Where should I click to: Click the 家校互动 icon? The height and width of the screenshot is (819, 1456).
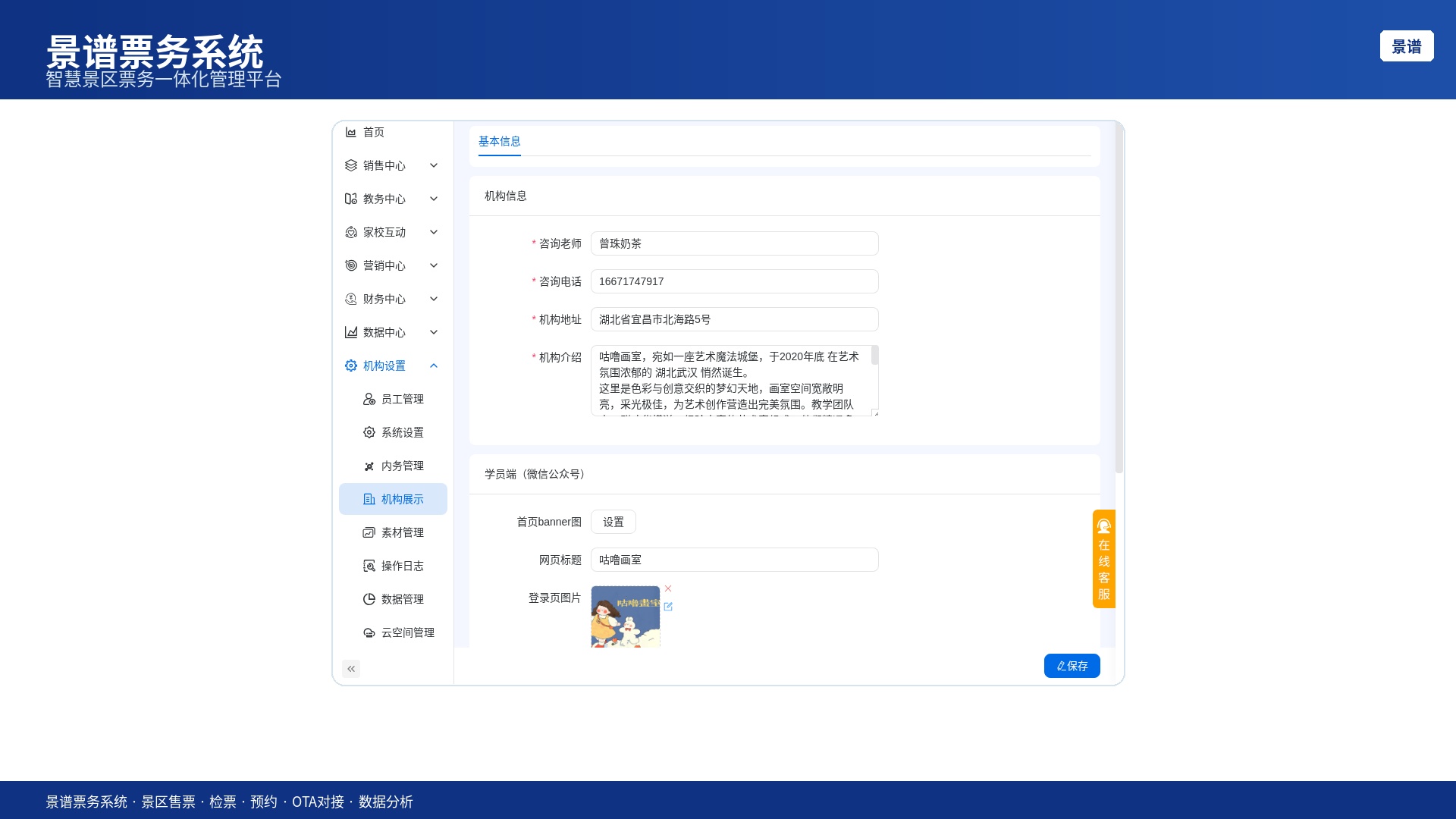coord(350,232)
